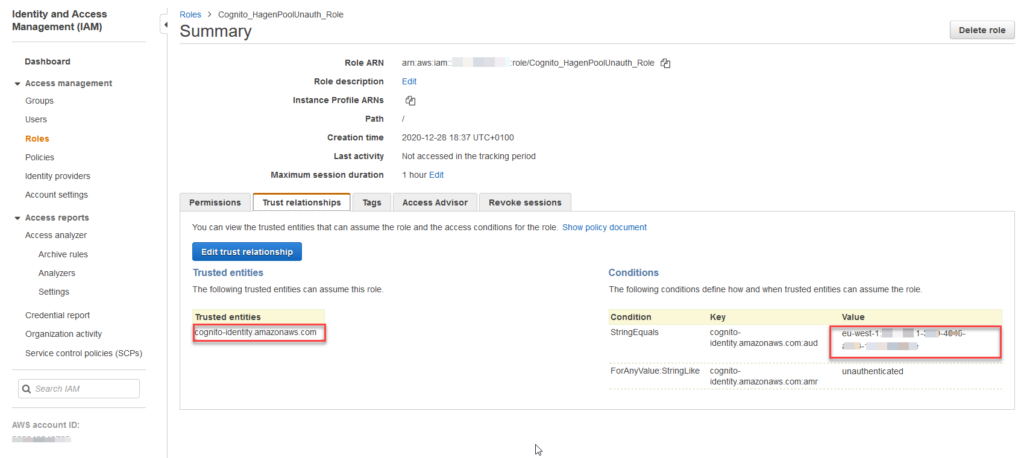Edit the maximum session duration
Viewport: 1024px width, 458px height.
436,174
